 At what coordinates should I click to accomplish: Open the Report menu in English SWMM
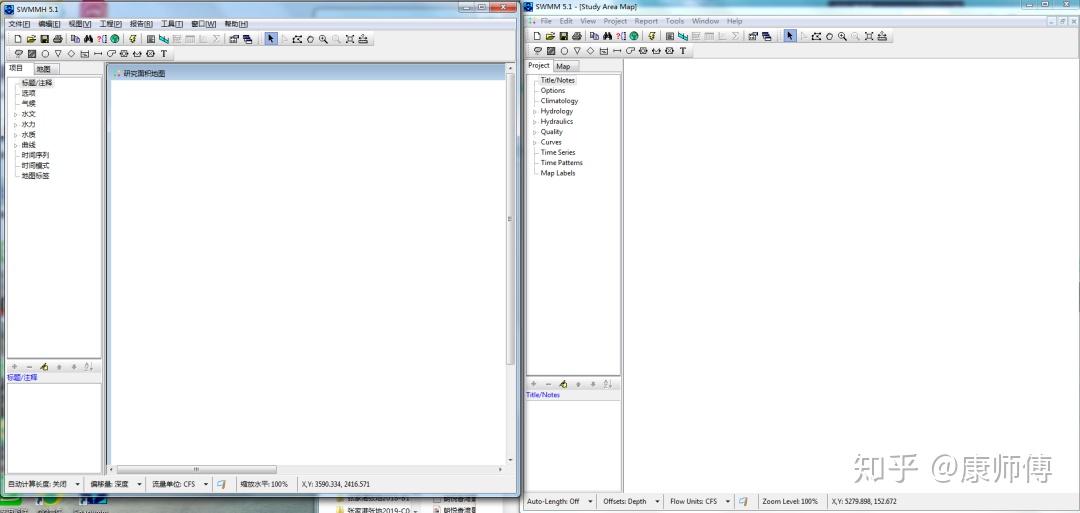click(x=646, y=21)
